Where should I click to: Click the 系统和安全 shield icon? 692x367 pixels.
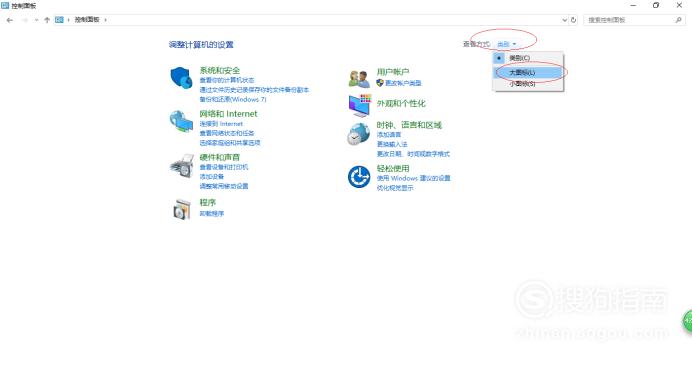click(181, 78)
